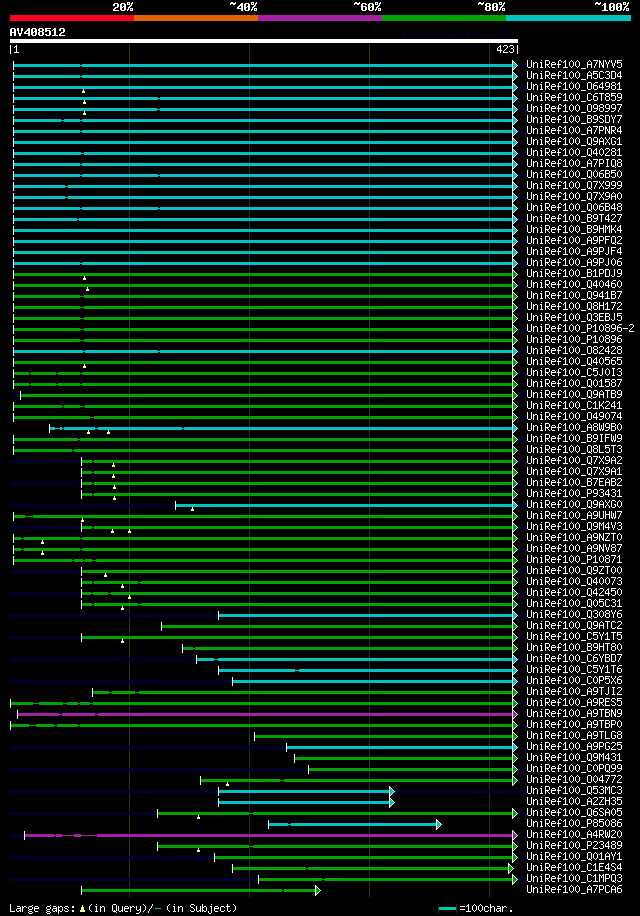This screenshot has height=916, width=640.
Task: Select the UniRef100_C6YBD7 label
Action: click(x=574, y=658)
